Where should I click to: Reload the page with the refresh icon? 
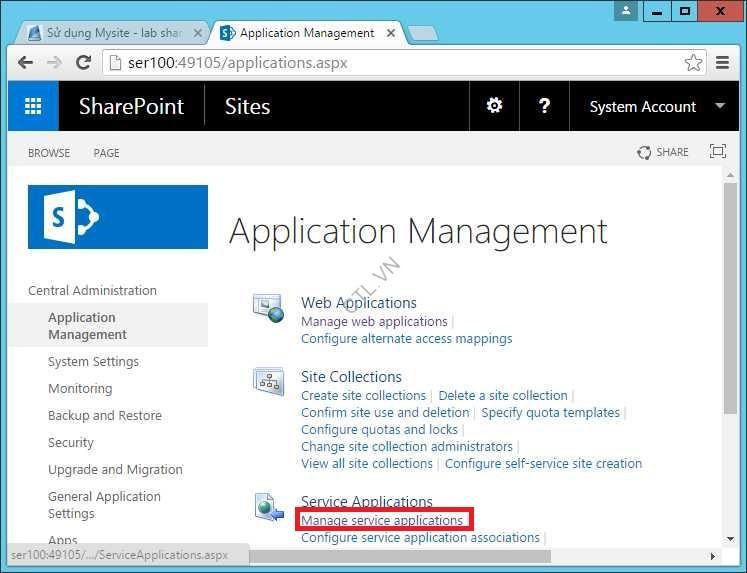point(85,63)
